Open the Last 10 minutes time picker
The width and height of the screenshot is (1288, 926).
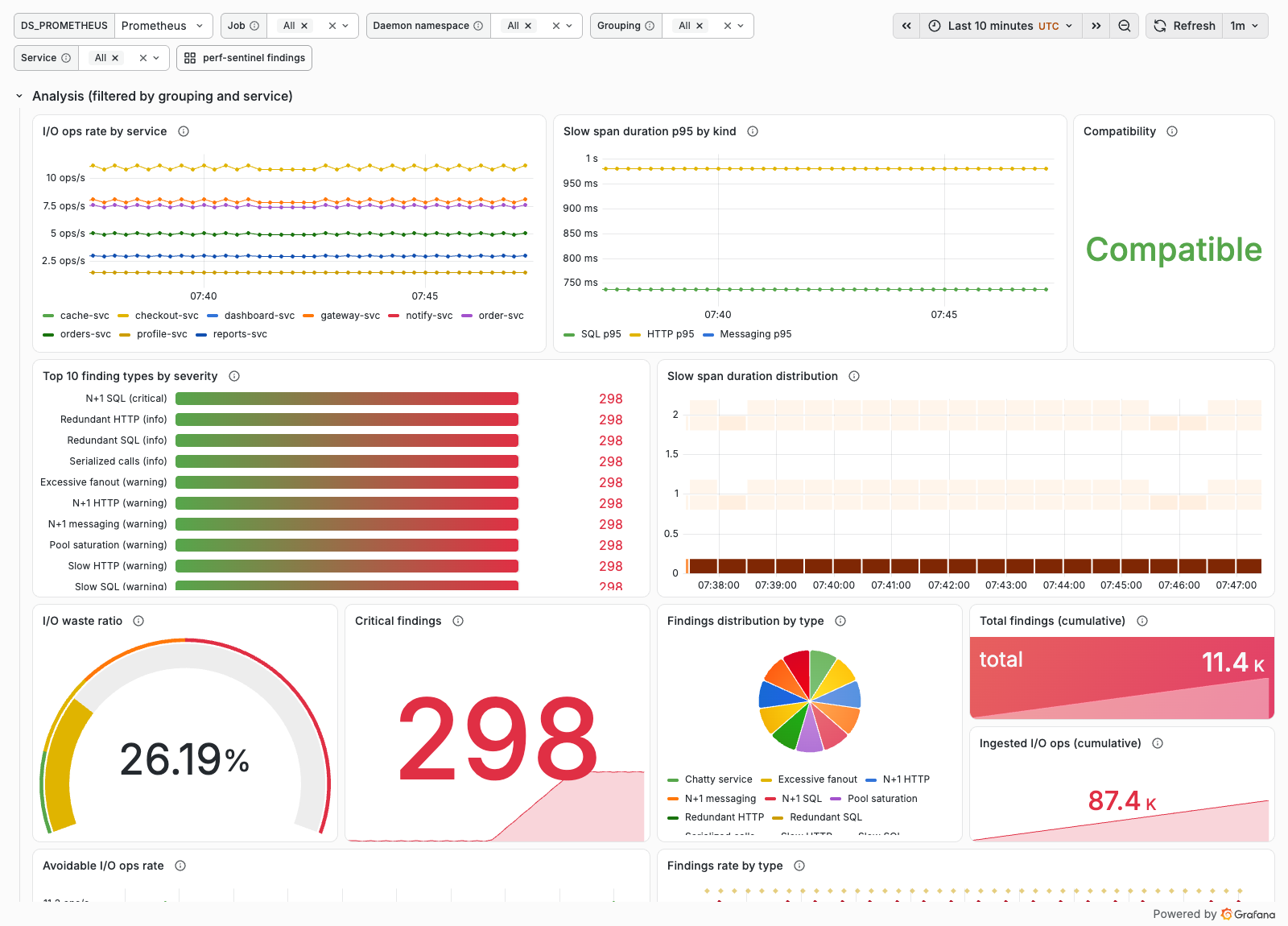[x=1001, y=26]
